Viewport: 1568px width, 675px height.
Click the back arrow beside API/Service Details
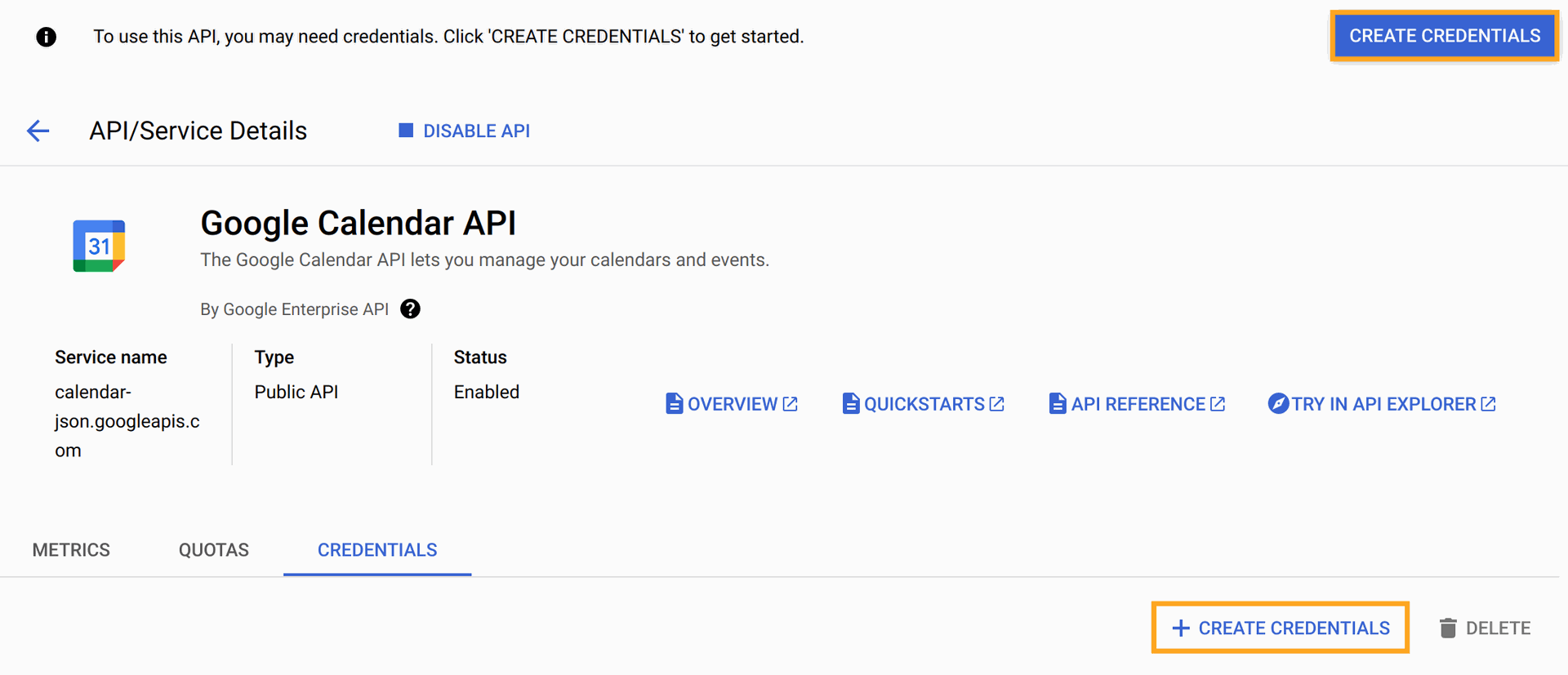pyautogui.click(x=38, y=131)
